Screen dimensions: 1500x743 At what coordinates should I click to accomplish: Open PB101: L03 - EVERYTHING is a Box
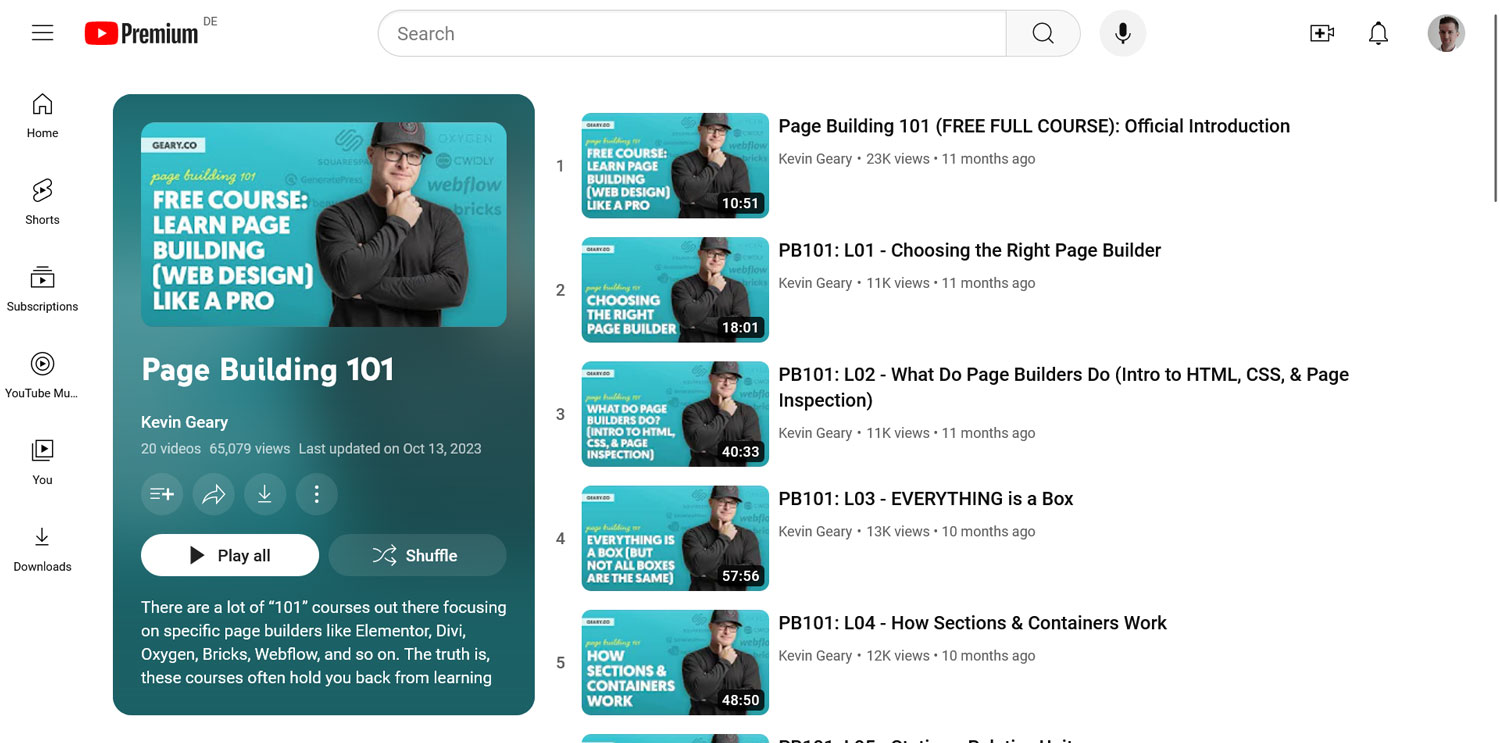click(x=925, y=499)
